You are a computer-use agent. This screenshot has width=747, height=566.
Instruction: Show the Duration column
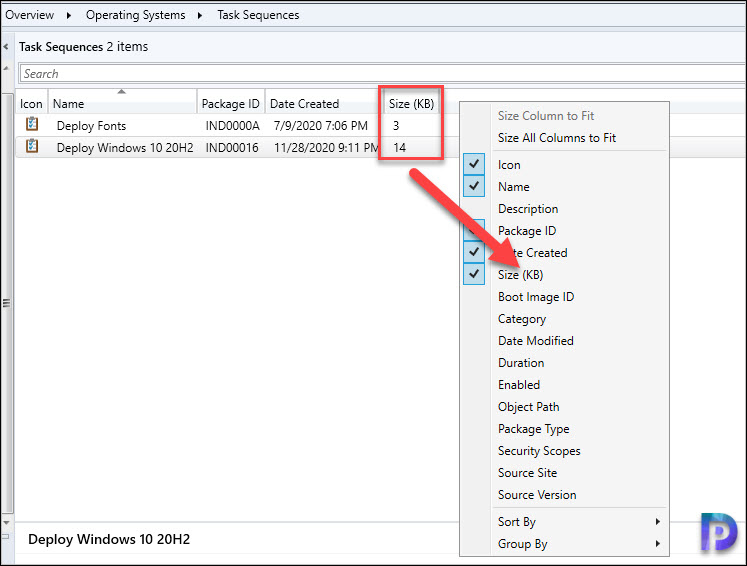click(x=521, y=363)
